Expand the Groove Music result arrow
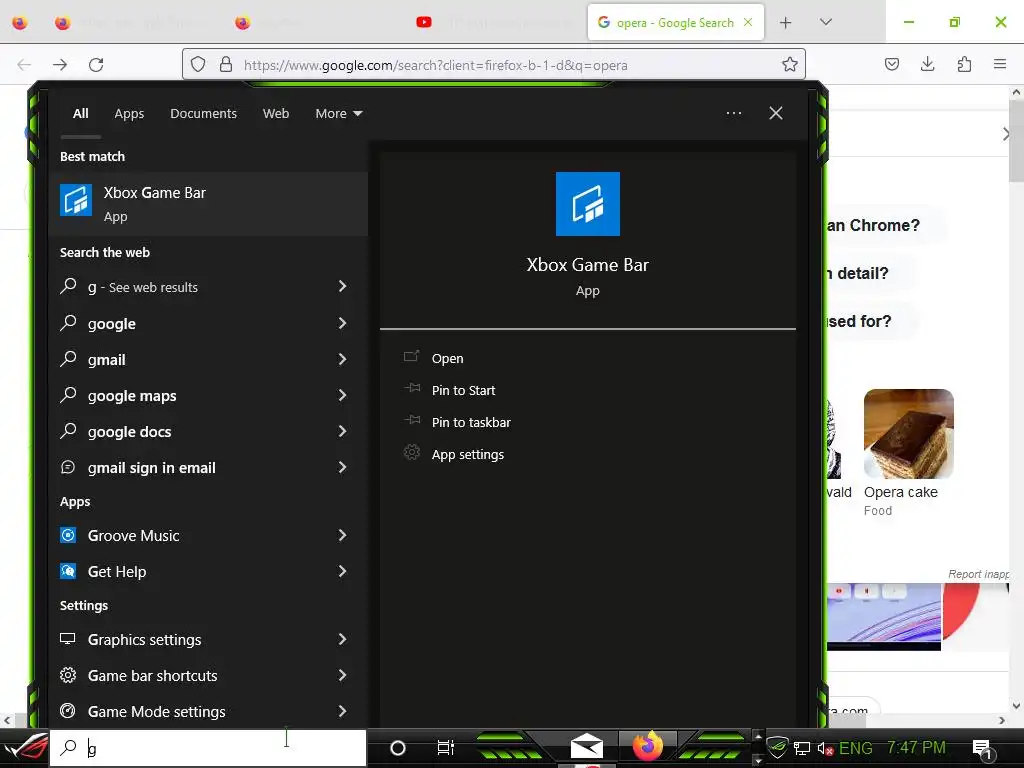 [342, 535]
